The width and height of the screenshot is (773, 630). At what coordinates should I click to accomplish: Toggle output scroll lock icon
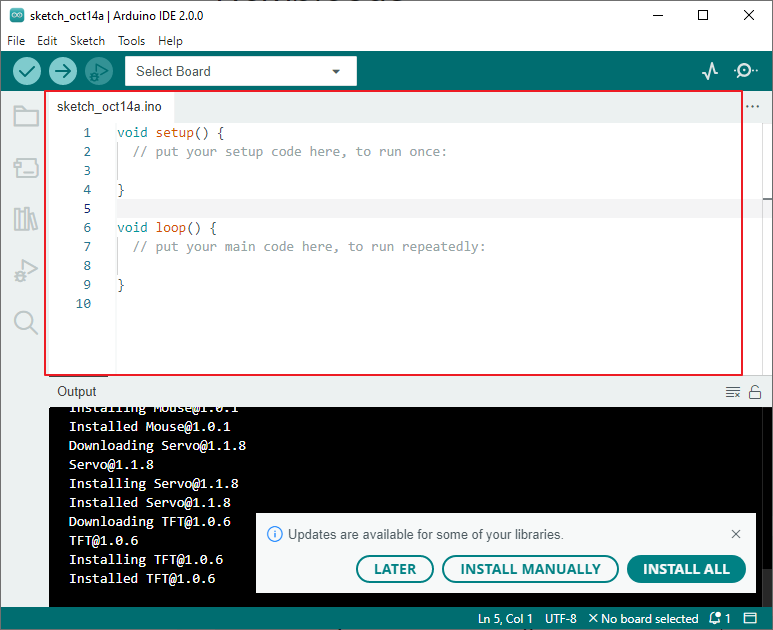[x=755, y=392]
